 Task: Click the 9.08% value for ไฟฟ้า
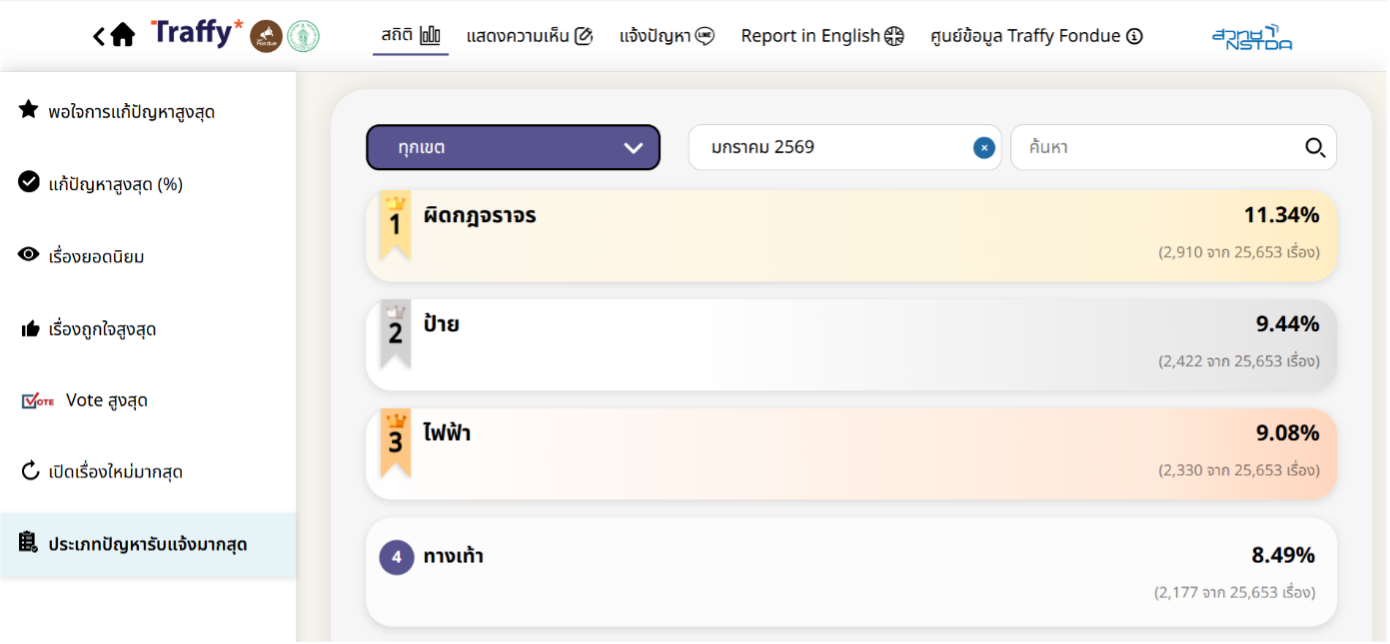(1288, 433)
